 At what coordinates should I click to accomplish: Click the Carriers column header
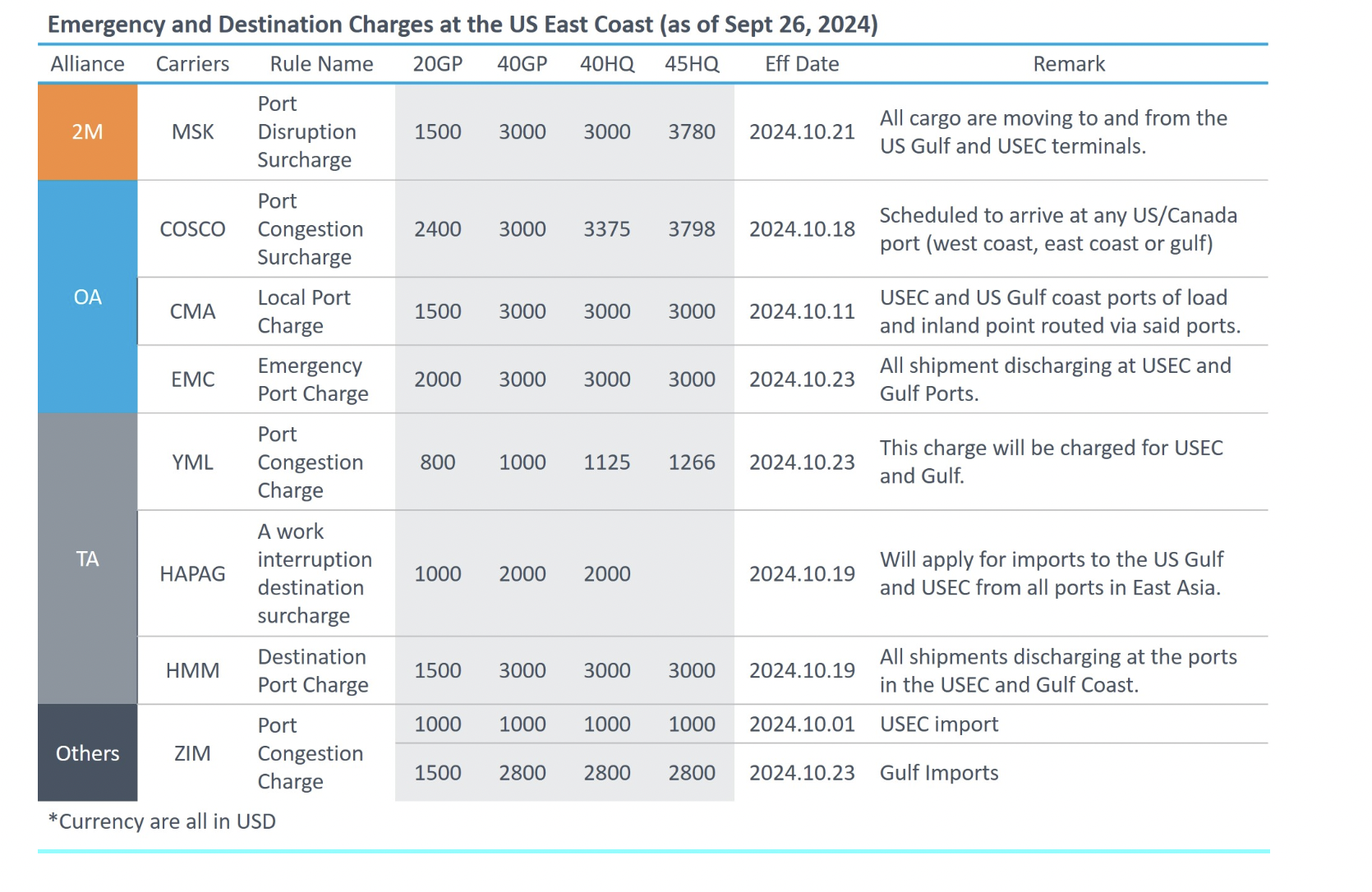(x=192, y=64)
